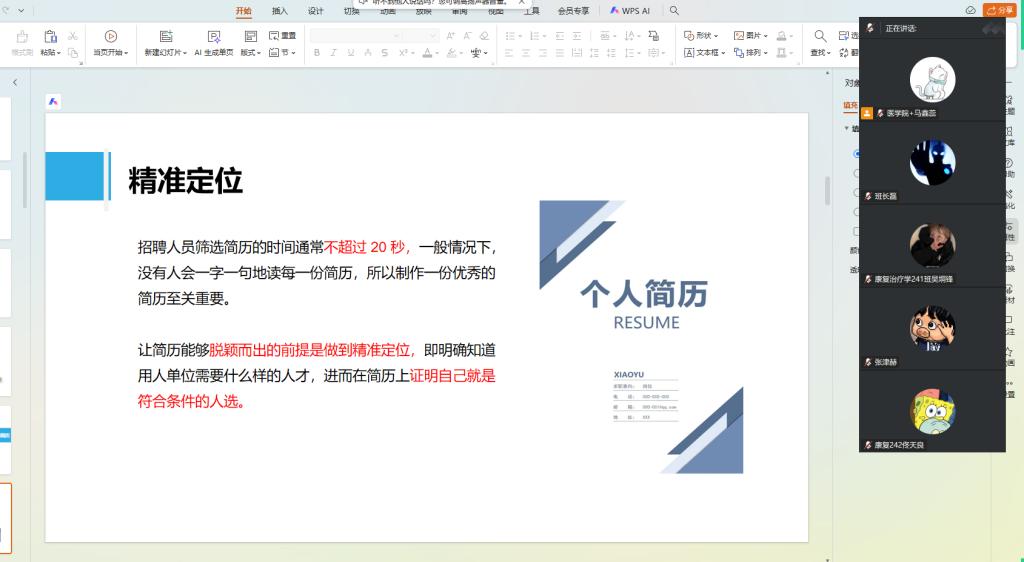Click the orange 分享 share button
1024x562 pixels.
click(x=999, y=10)
